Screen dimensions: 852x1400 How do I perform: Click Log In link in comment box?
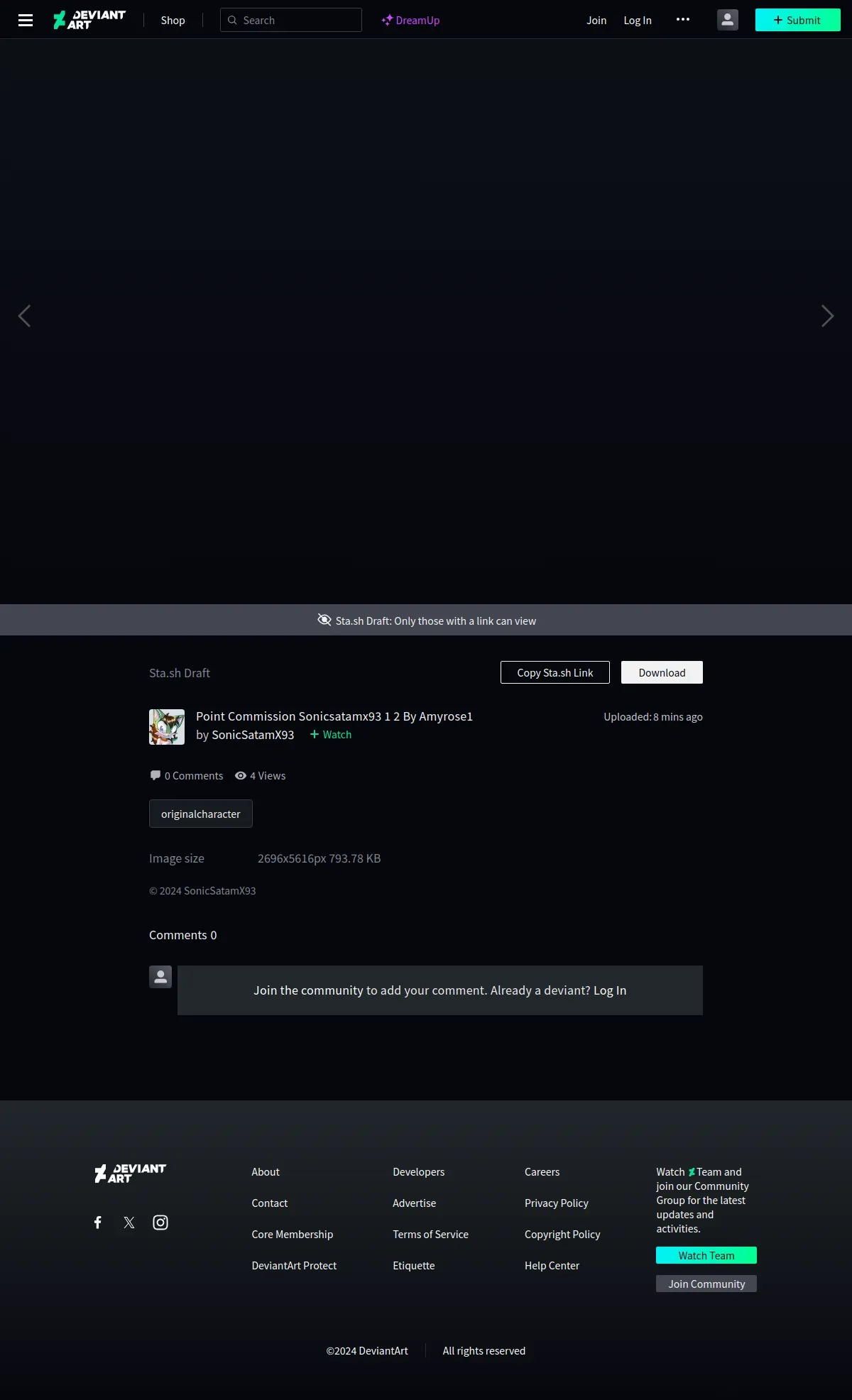click(x=610, y=990)
